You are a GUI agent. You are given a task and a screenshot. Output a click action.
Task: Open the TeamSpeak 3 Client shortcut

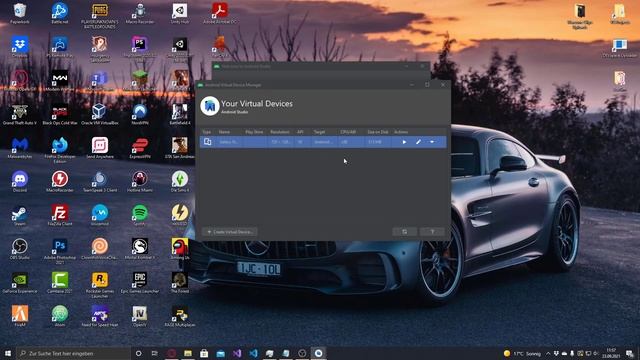pyautogui.click(x=100, y=182)
